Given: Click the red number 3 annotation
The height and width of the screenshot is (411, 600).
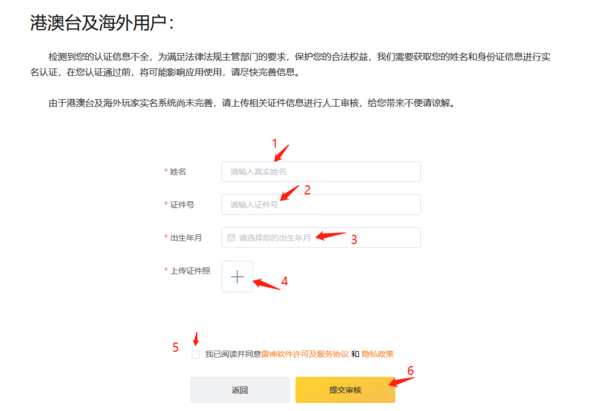Looking at the screenshot, I should coord(353,239).
